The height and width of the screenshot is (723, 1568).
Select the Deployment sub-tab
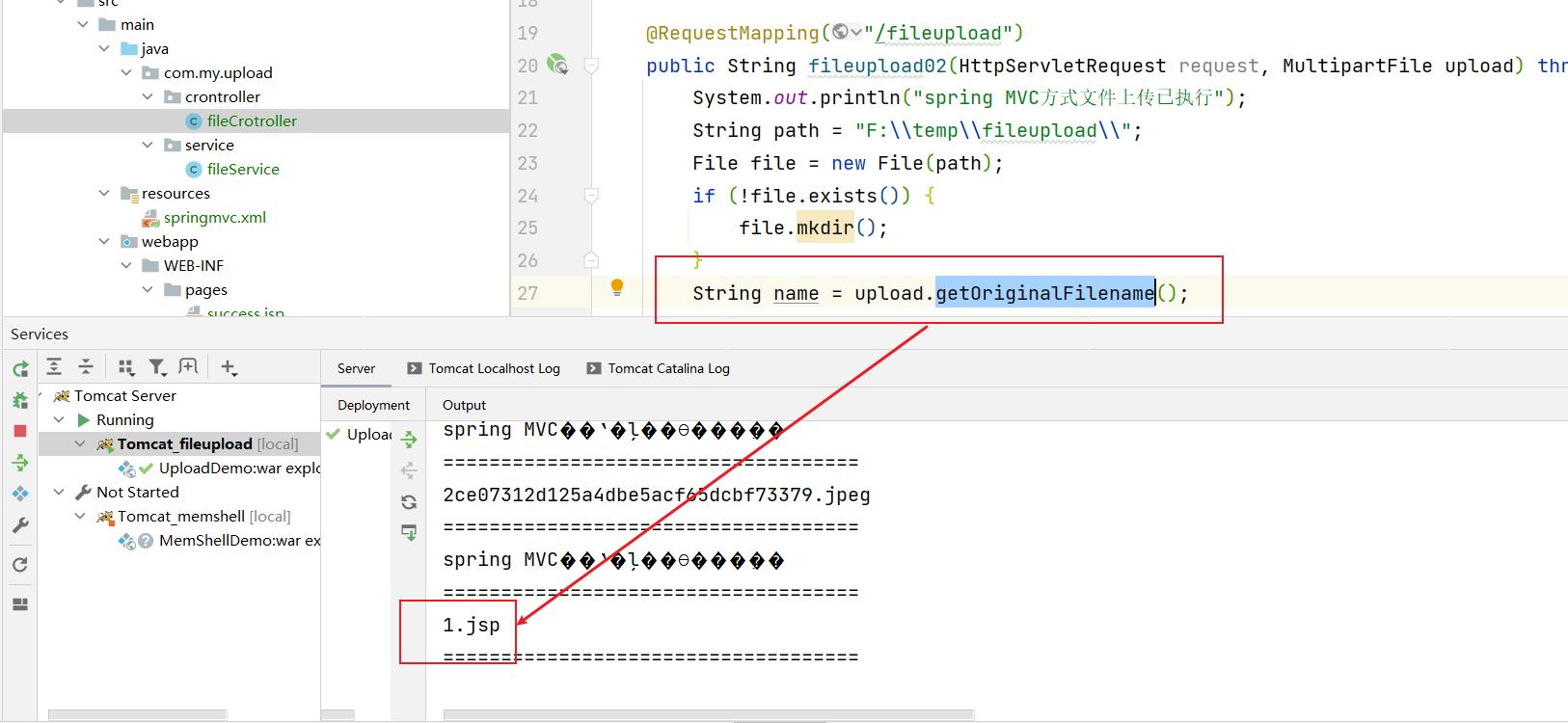(x=373, y=405)
